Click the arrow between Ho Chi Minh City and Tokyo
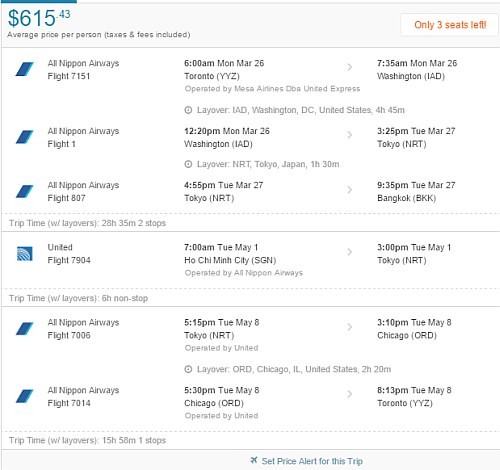Image resolution: width=500 pixels, height=470 pixels. point(349,252)
